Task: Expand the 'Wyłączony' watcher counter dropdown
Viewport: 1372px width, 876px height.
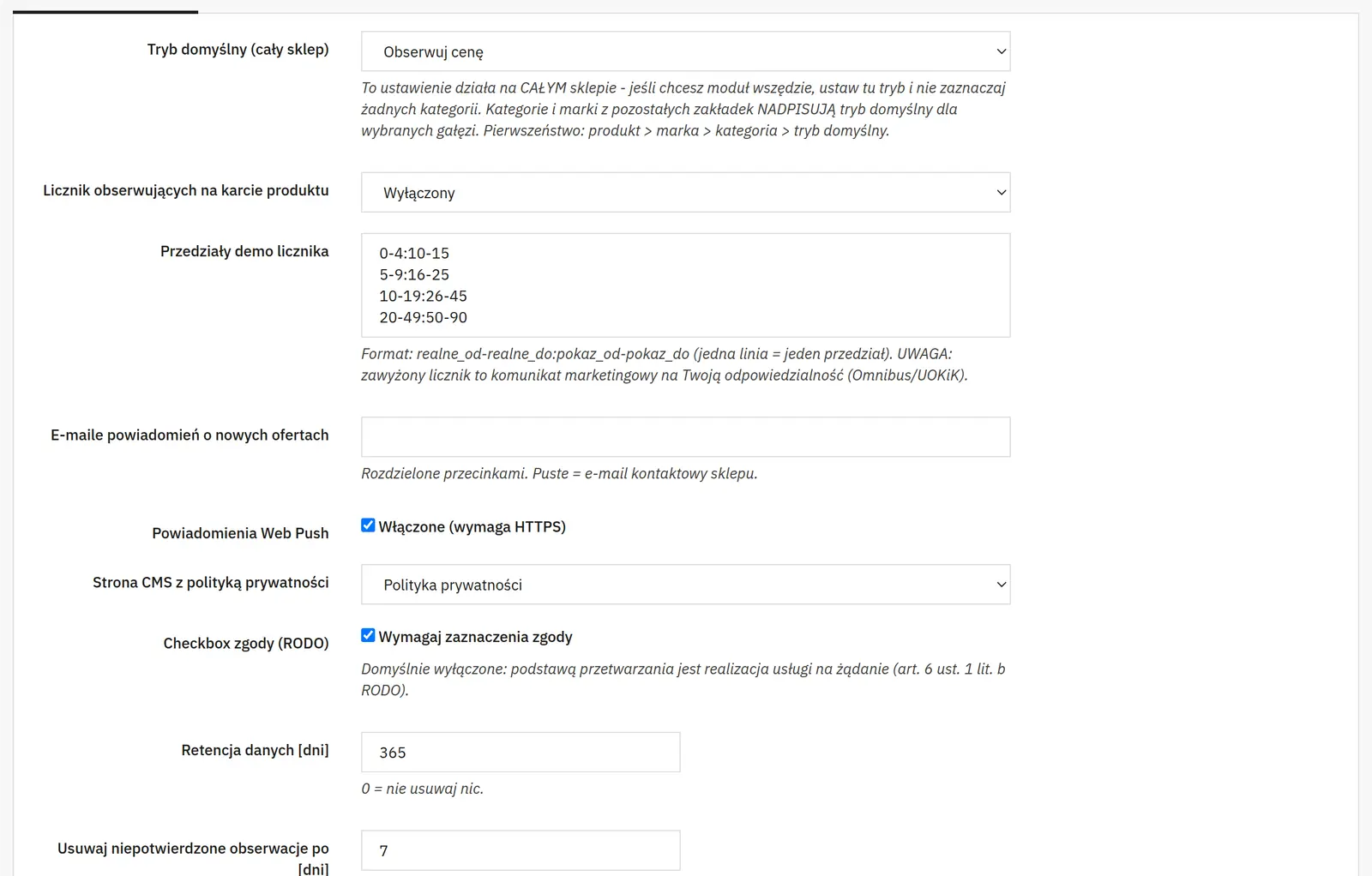Action: pyautogui.click(x=685, y=193)
